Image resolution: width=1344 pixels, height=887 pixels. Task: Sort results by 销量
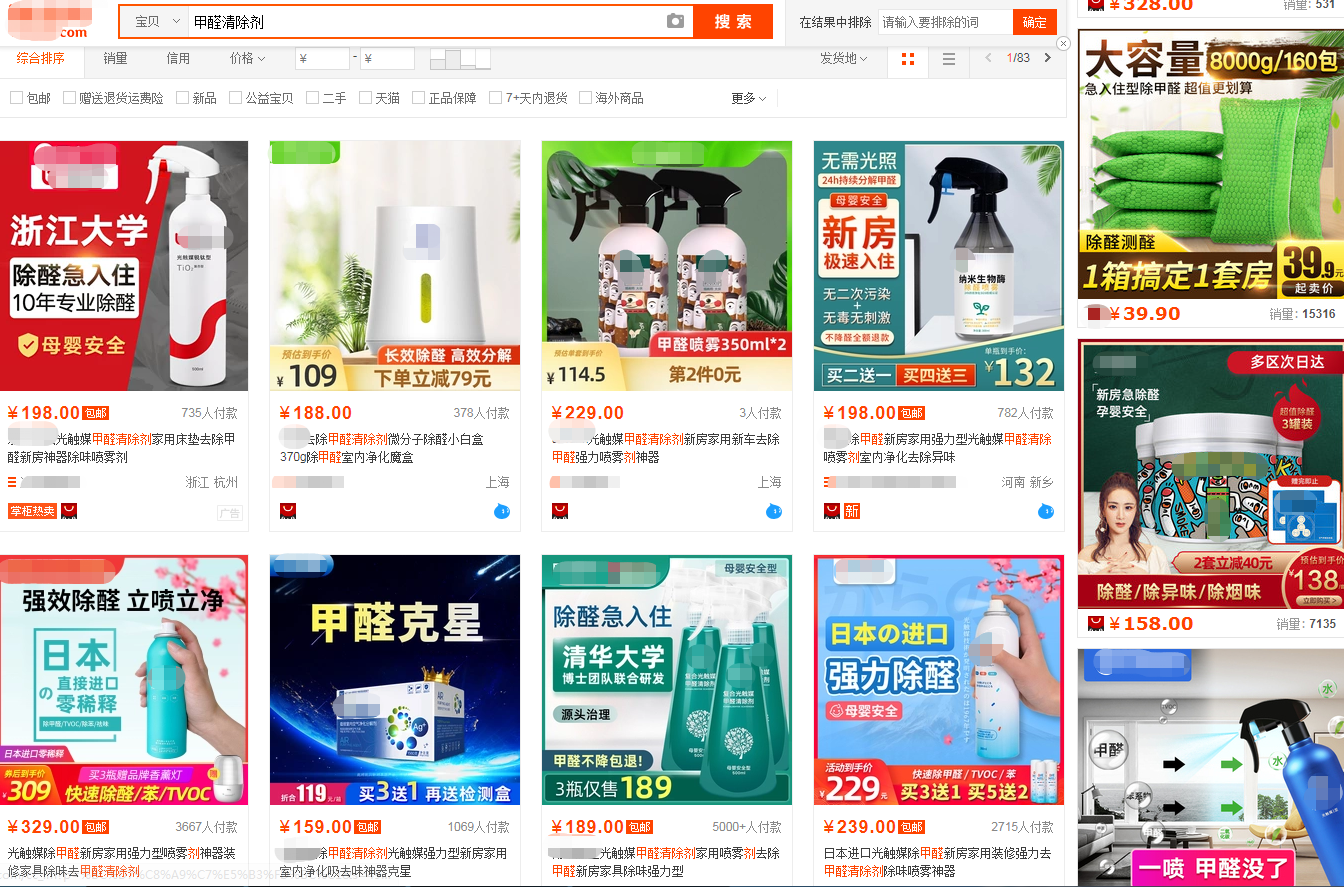click(115, 59)
